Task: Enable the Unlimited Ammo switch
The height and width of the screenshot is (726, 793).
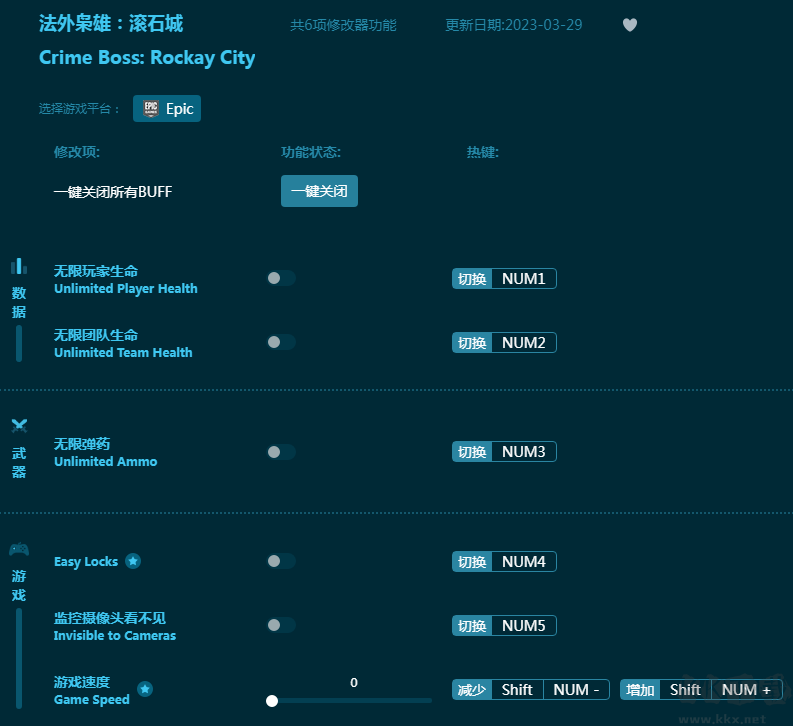Action: [x=281, y=452]
